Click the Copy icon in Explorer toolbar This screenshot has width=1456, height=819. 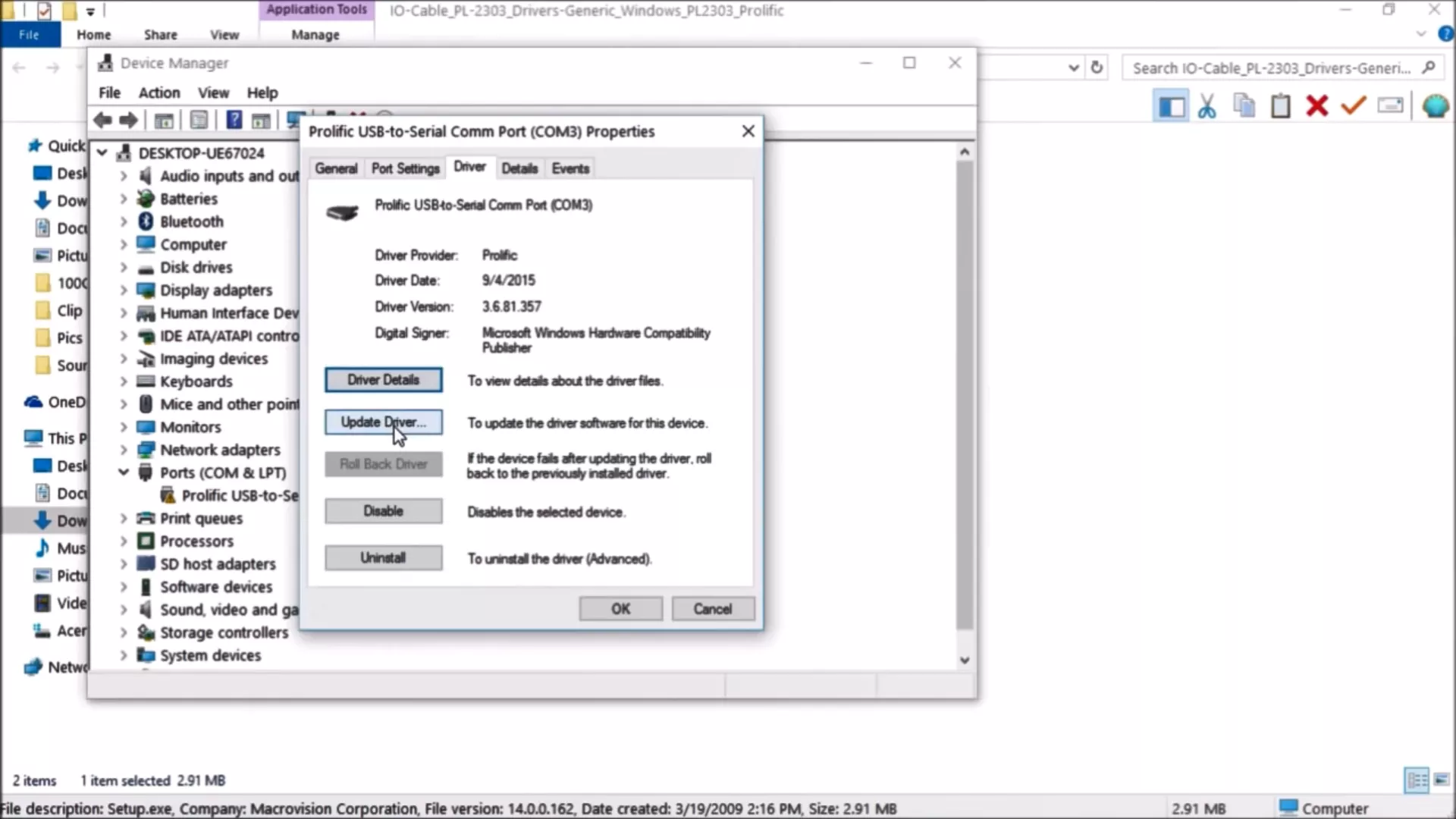tap(1244, 105)
